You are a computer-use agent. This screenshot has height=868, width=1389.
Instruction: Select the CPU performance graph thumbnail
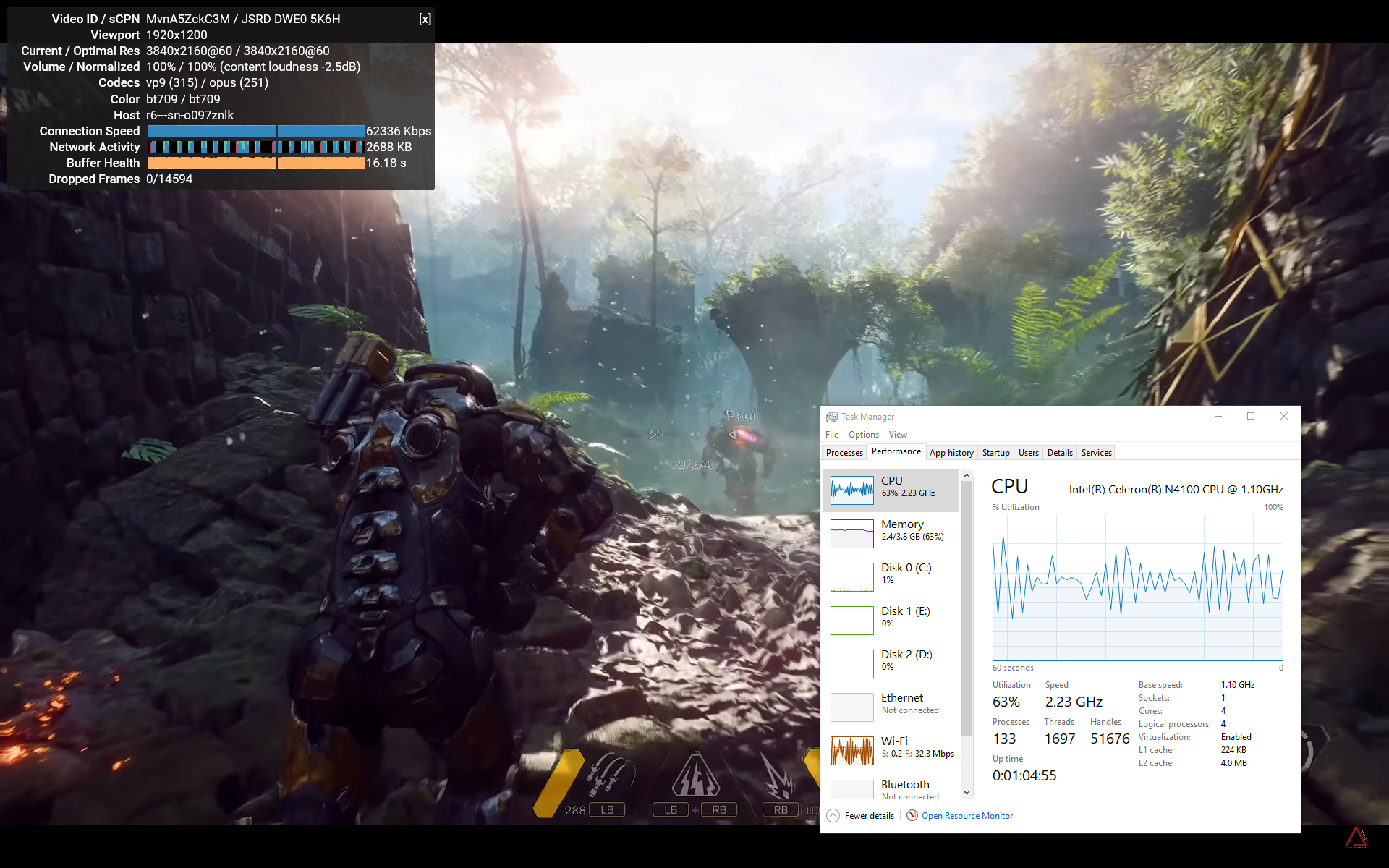click(851, 490)
